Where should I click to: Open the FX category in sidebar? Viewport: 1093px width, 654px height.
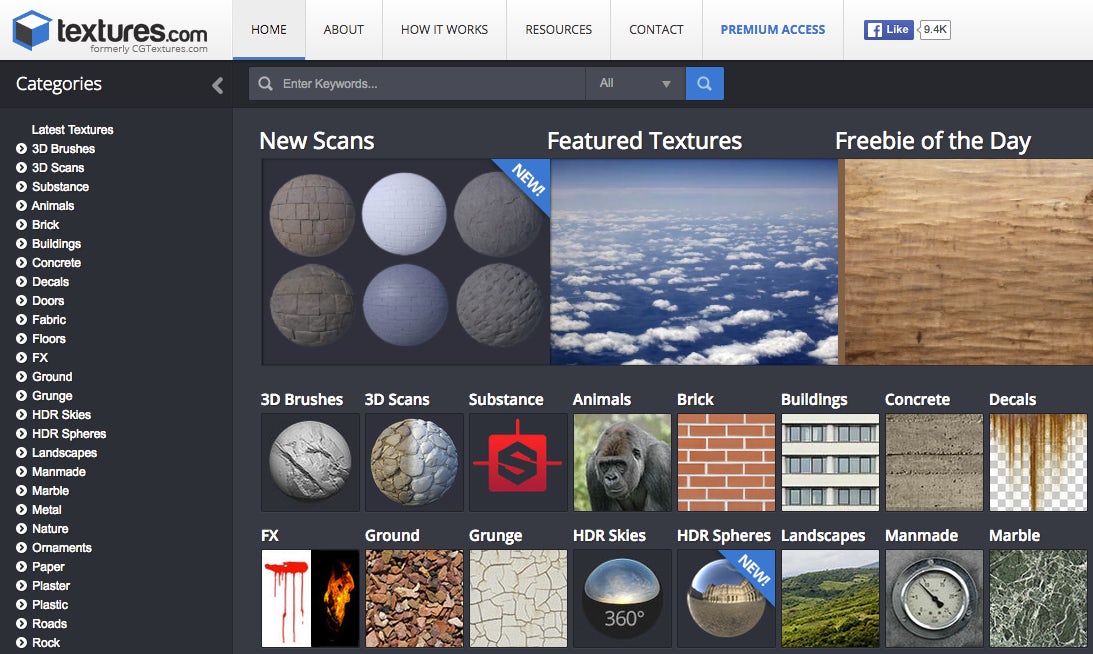40,358
